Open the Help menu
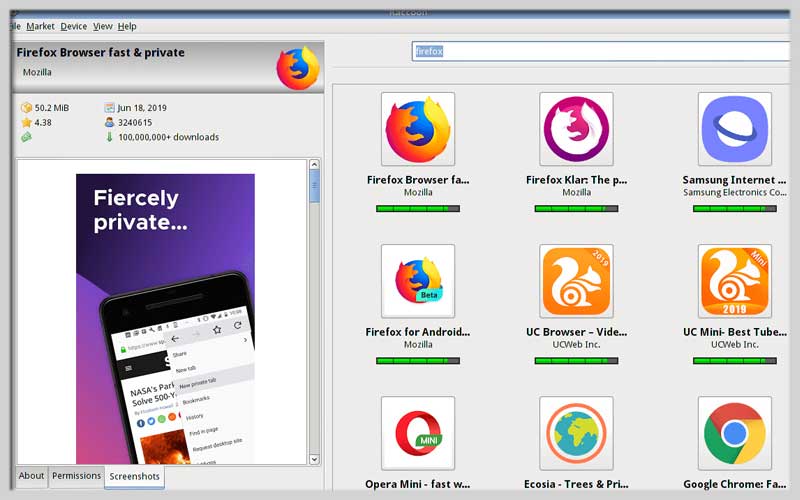The image size is (800, 500). pos(127,26)
